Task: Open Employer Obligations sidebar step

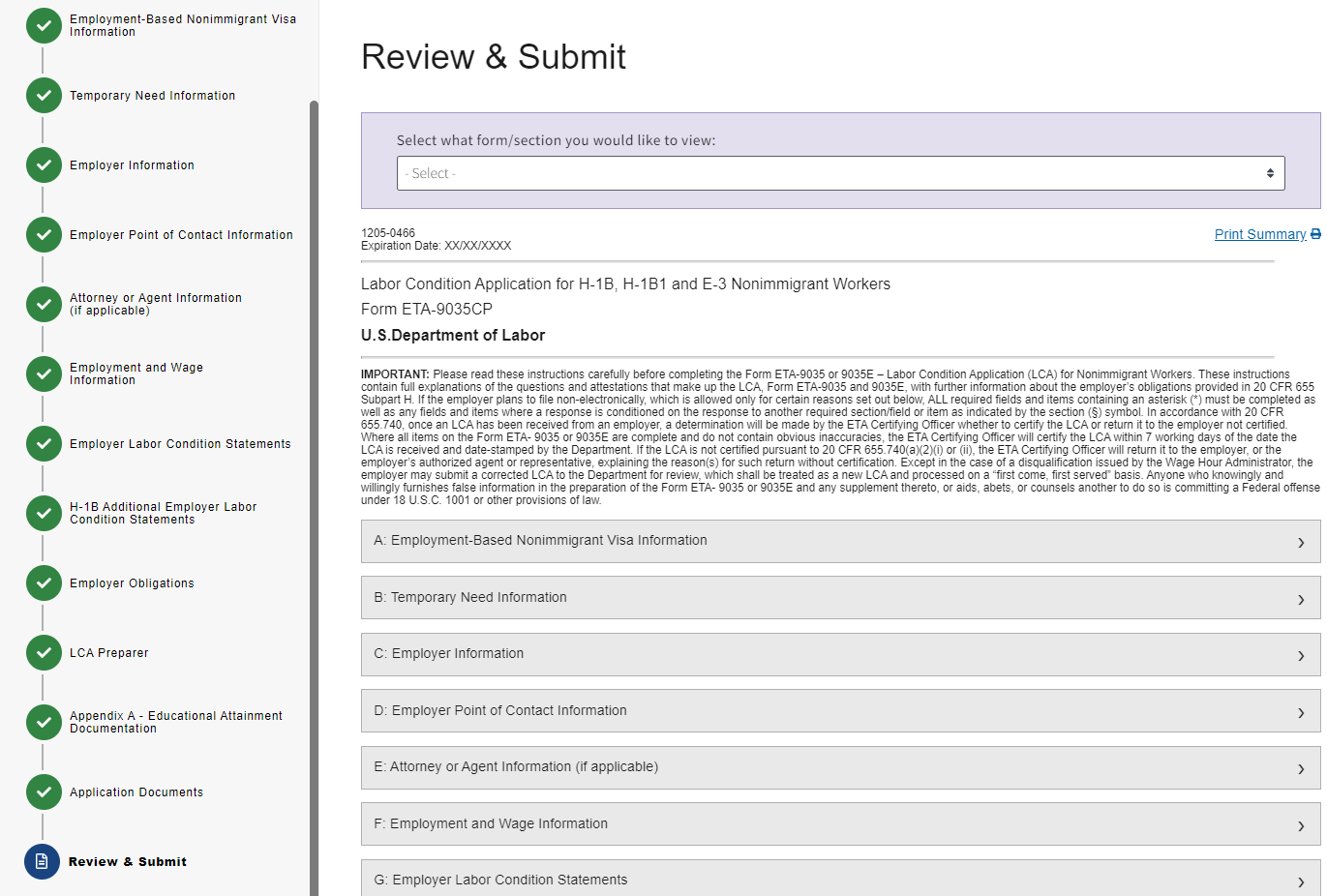Action: 132,583
